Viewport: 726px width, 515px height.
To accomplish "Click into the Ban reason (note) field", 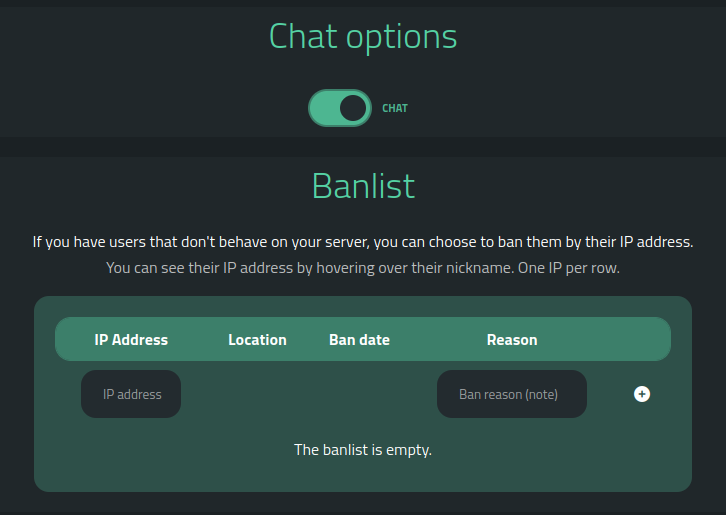I will tap(511, 394).
